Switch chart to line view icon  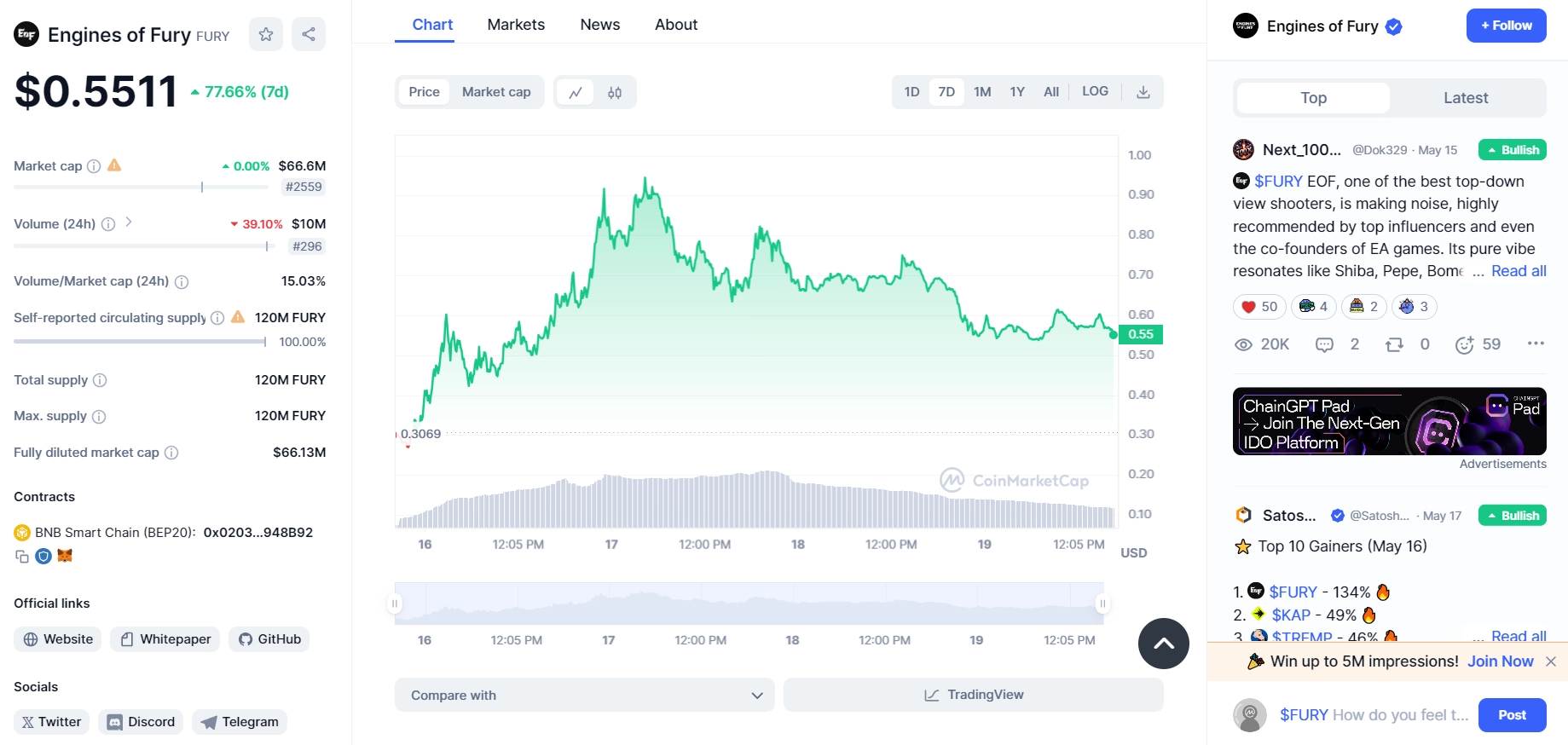point(576,92)
